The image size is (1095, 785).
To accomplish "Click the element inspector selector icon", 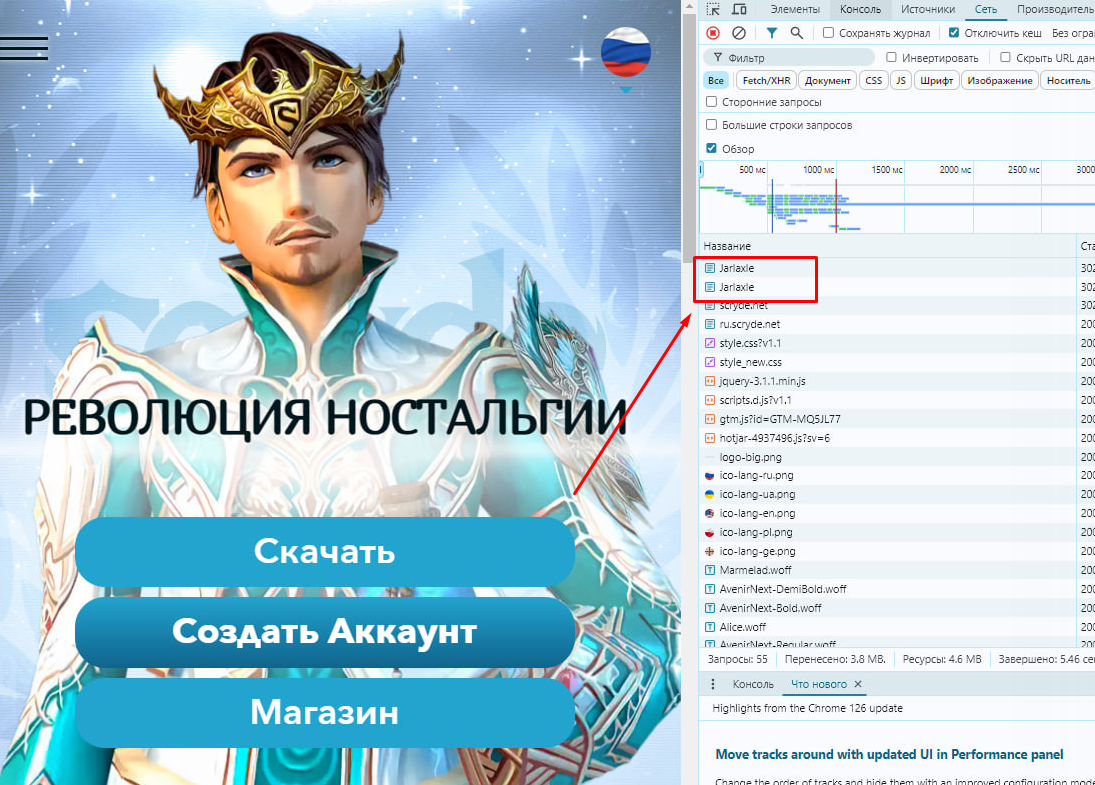I will [712, 10].
